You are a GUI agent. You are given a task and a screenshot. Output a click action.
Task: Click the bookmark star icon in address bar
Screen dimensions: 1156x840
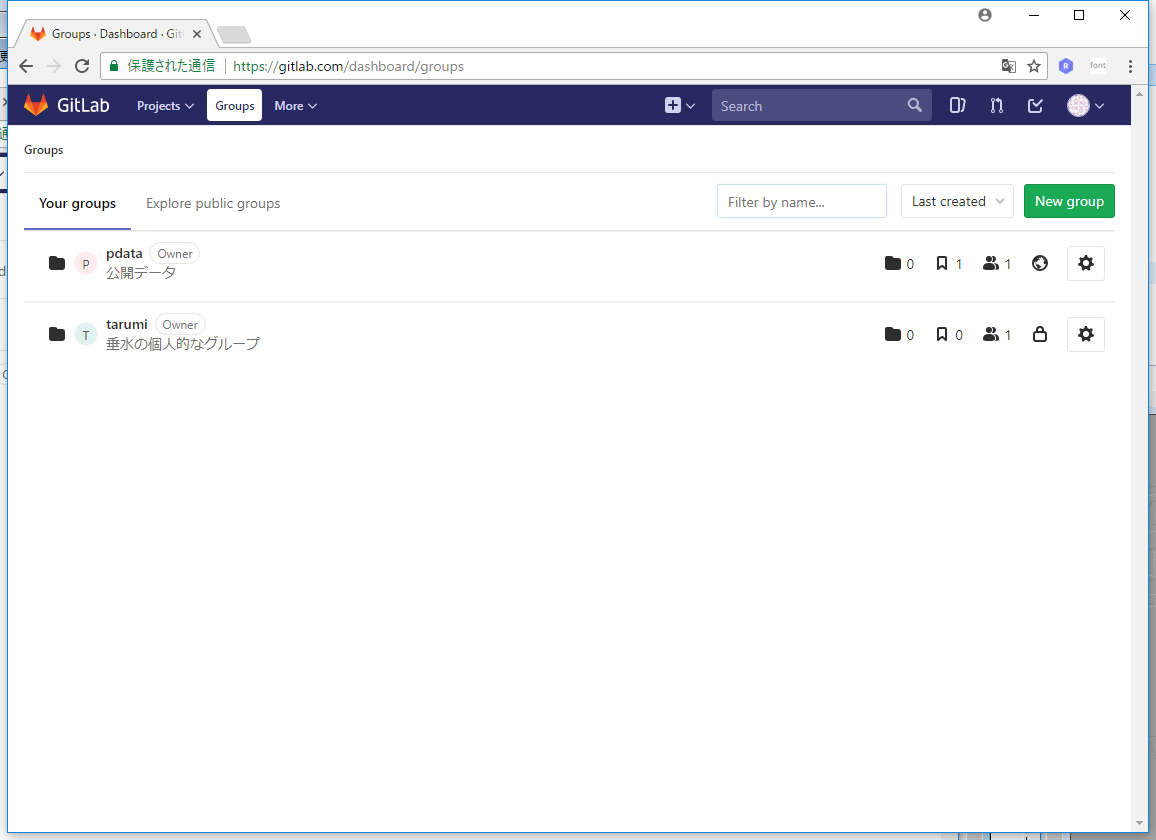click(x=1034, y=66)
